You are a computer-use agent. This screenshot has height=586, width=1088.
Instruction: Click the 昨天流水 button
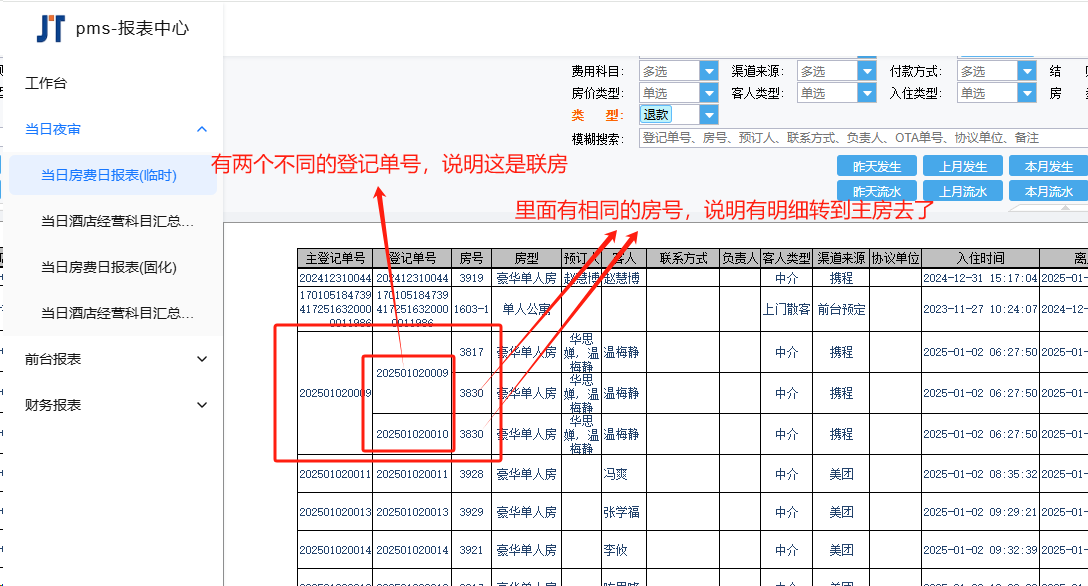876,191
